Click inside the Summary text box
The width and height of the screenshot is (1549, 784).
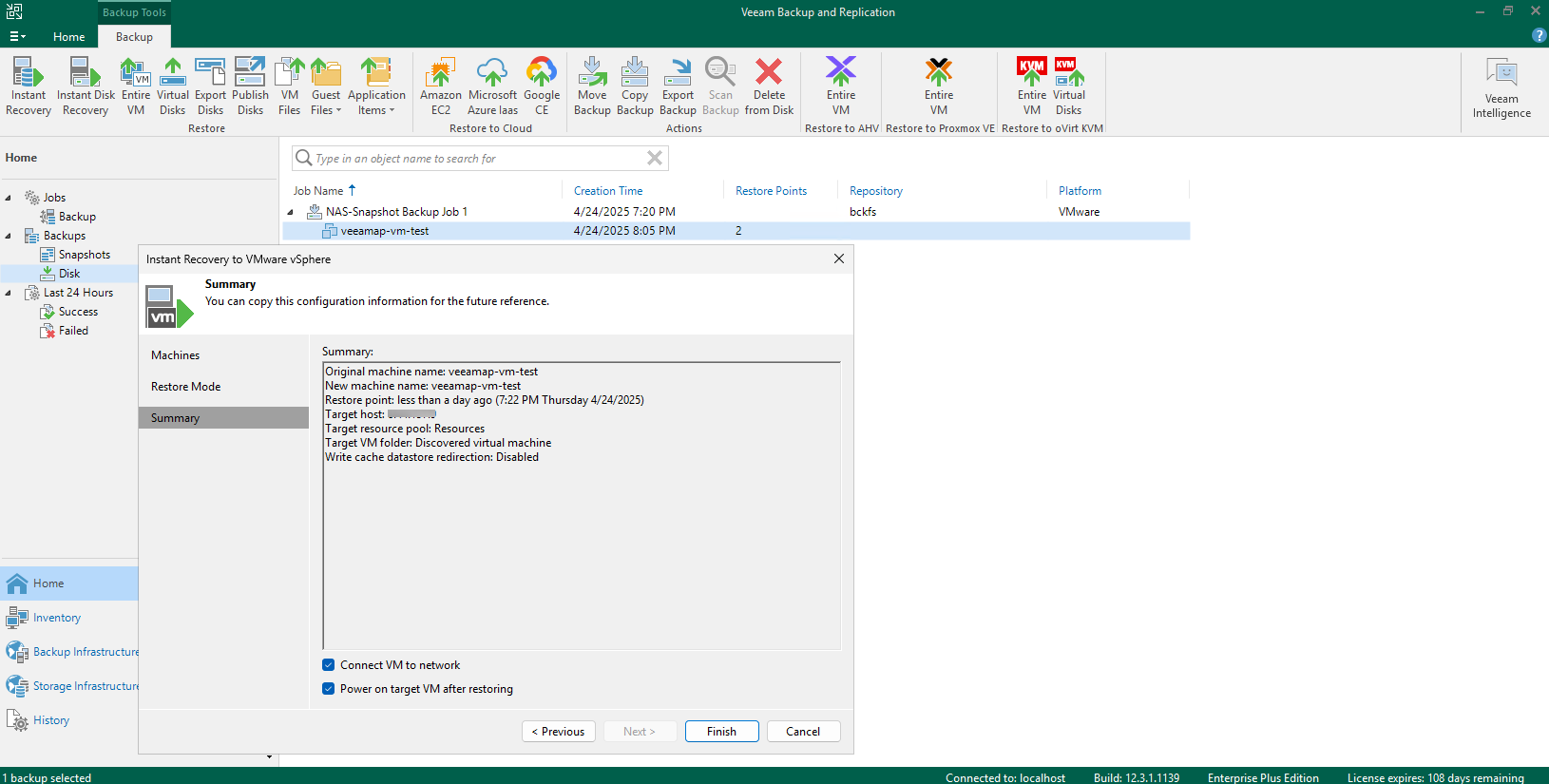point(582,506)
